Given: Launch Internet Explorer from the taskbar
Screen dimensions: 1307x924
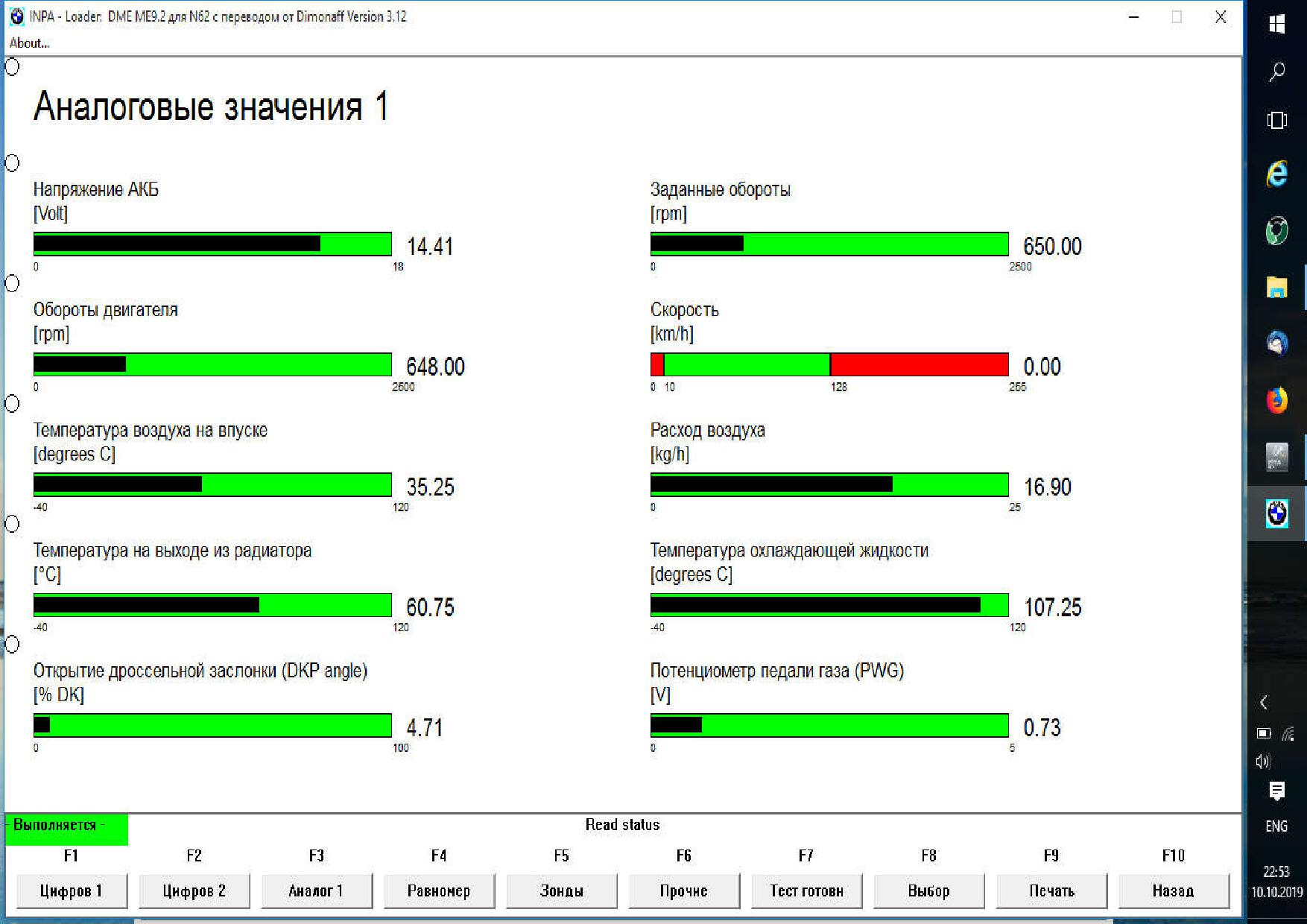Looking at the screenshot, I should click(1276, 174).
